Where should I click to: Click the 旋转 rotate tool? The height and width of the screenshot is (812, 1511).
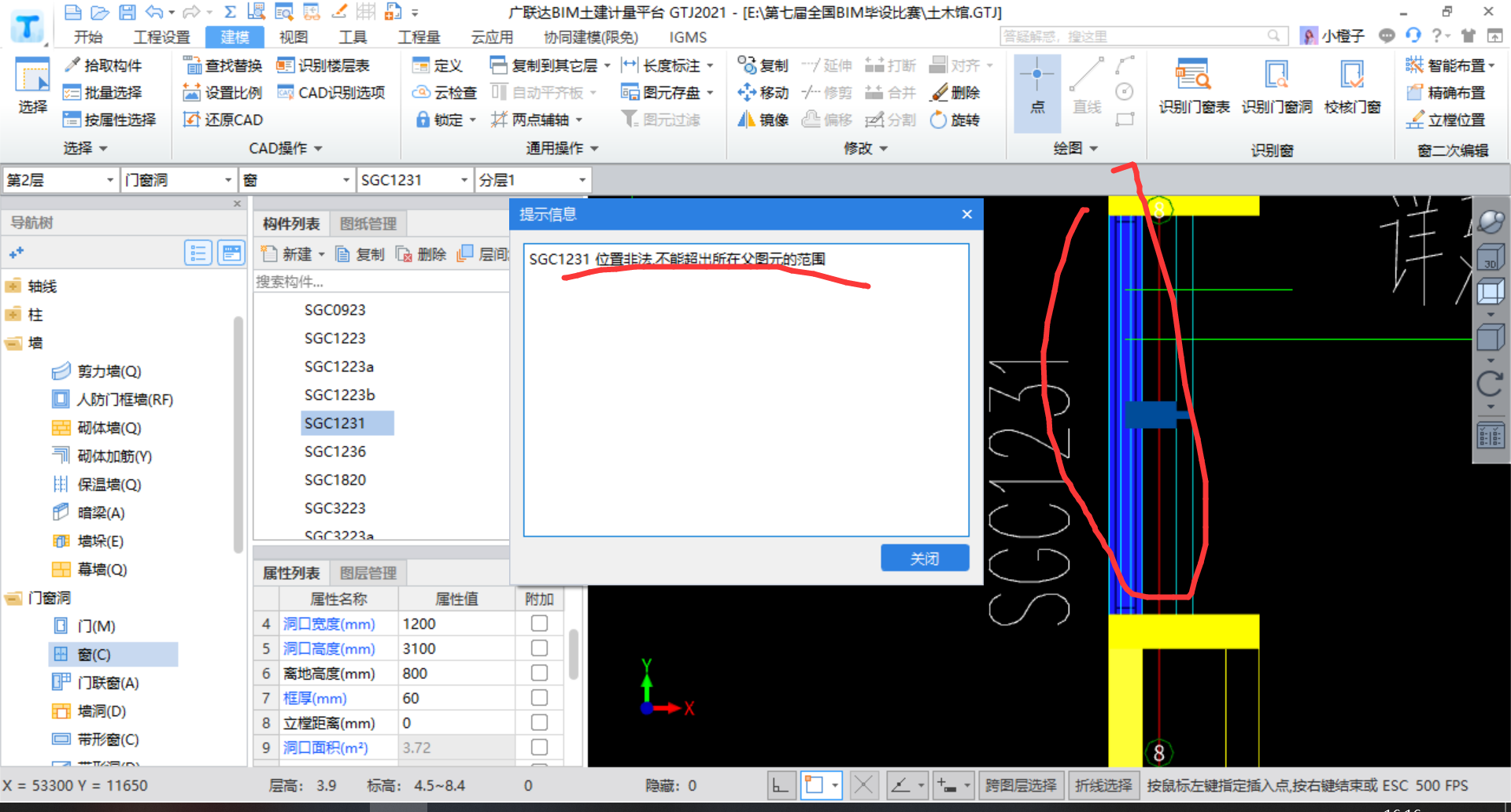coord(955,120)
